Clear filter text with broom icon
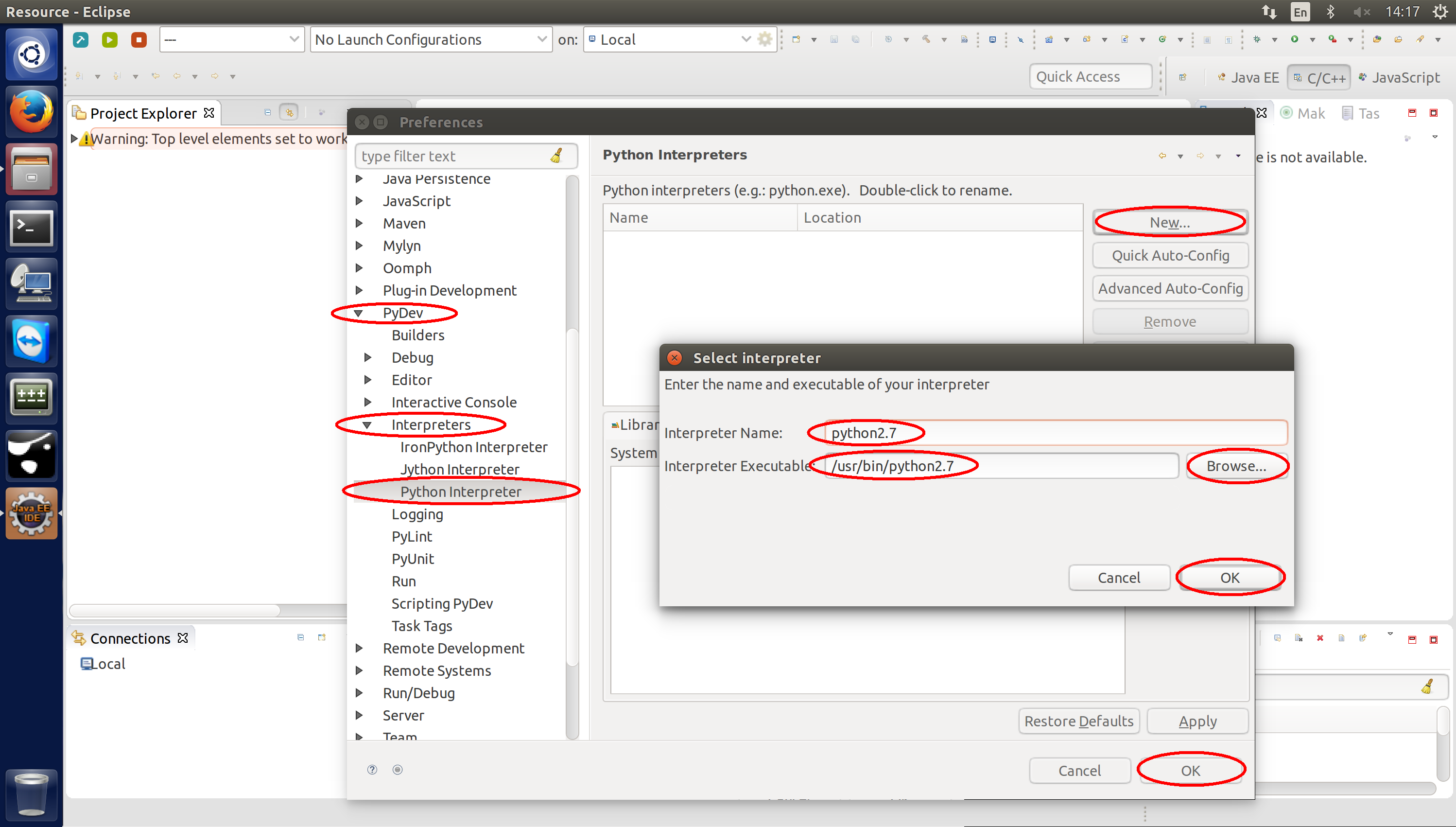This screenshot has height=827, width=1456. (x=556, y=156)
